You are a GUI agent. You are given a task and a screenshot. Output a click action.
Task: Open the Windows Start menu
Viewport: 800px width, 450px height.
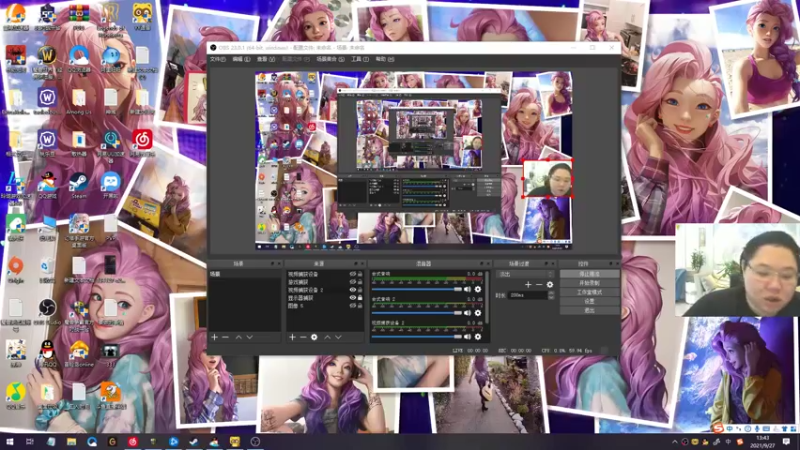[x=10, y=442]
